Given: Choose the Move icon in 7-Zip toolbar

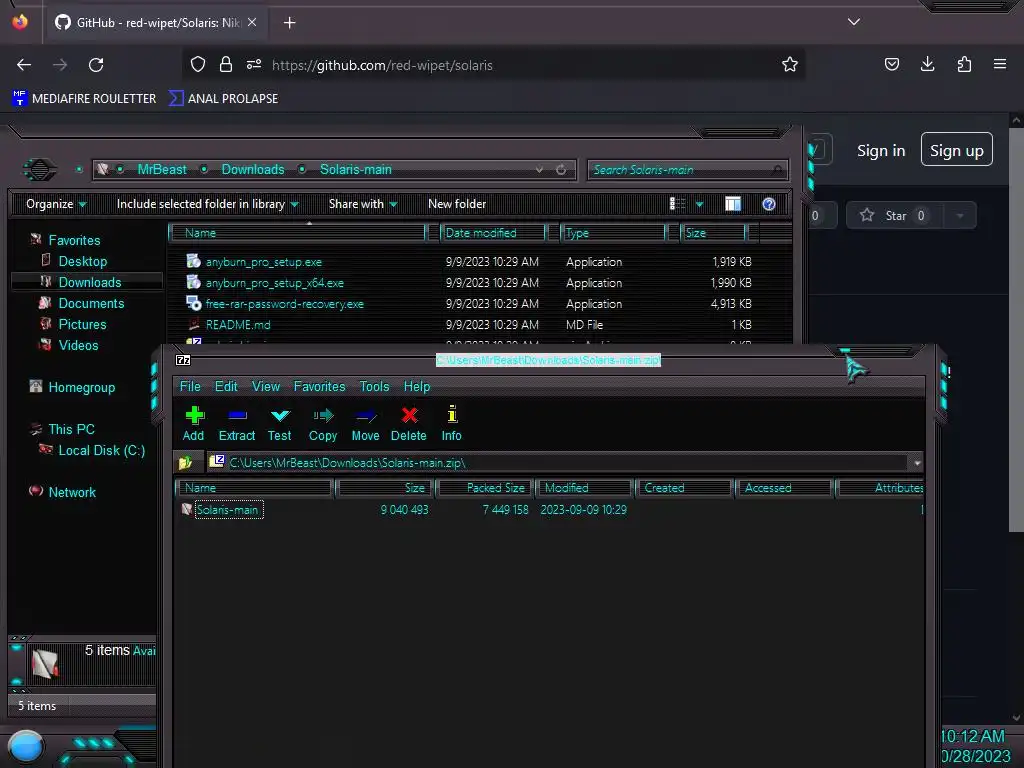Looking at the screenshot, I should point(365,424).
